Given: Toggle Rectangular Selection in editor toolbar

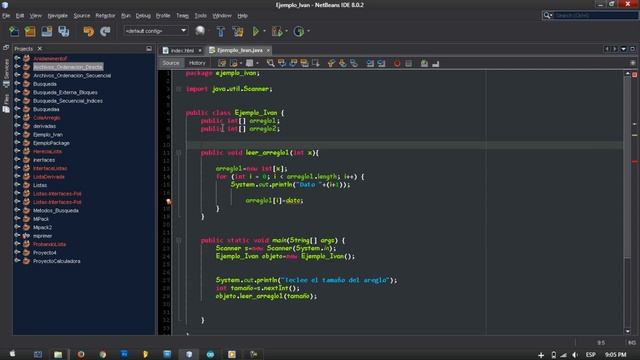Looking at the screenshot, I should coord(316,63).
